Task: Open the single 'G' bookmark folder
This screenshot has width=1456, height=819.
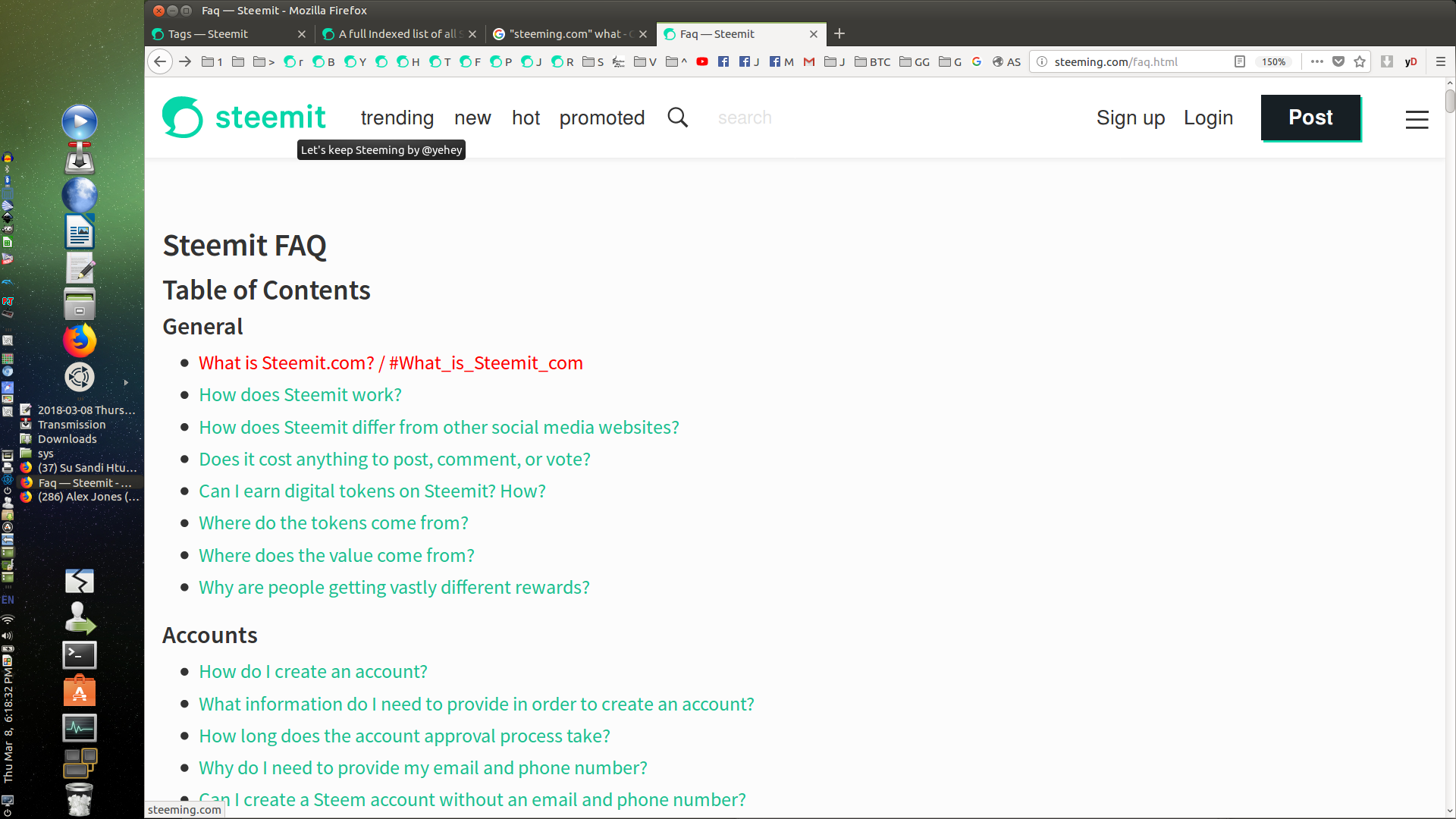Action: click(x=950, y=61)
